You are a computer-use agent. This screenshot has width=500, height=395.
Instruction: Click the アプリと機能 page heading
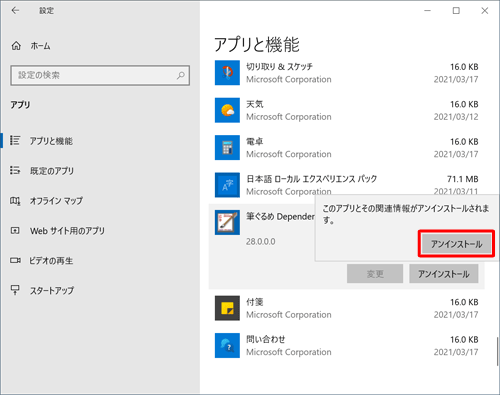point(257,45)
